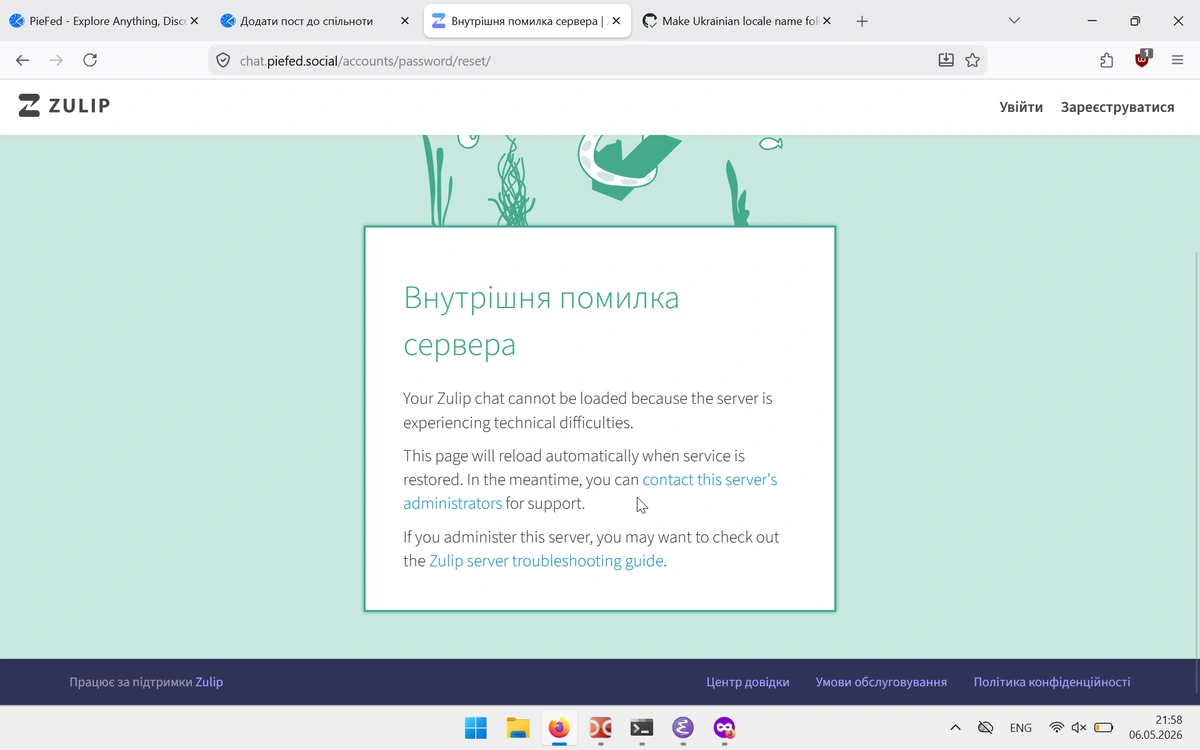The height and width of the screenshot is (750, 1200).
Task: Click the cloud sync-off tray icon
Action: point(985,728)
